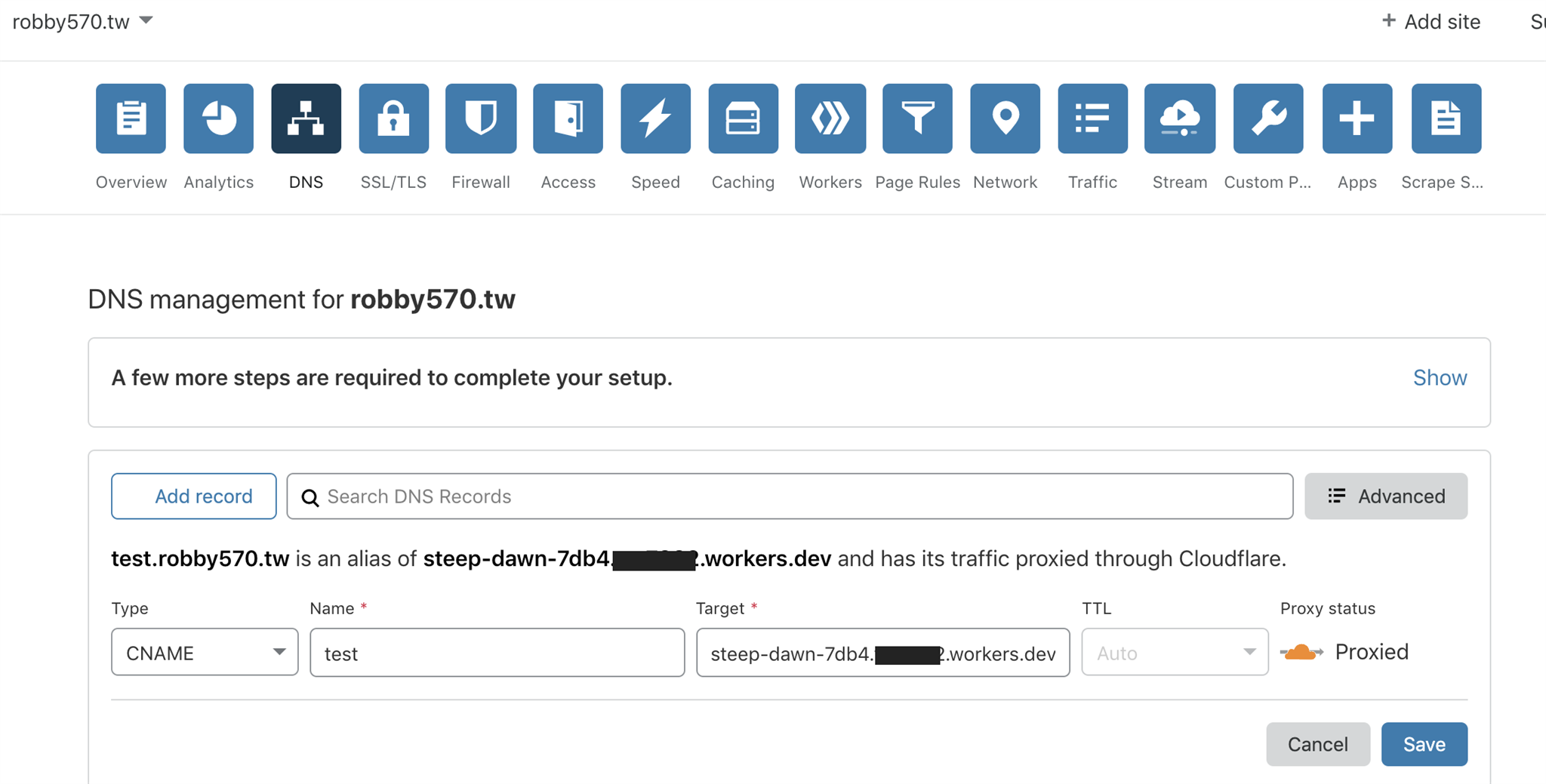Open the Overview section icon
The image size is (1546, 784).
pos(131,118)
